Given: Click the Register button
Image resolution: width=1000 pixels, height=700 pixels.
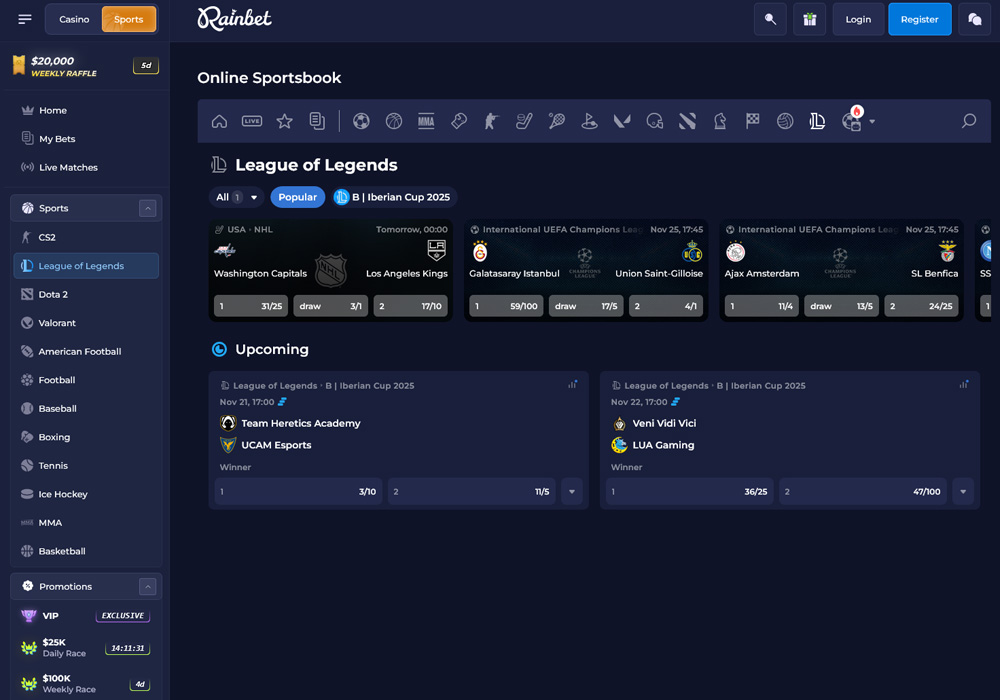Looking at the screenshot, I should pos(919,19).
